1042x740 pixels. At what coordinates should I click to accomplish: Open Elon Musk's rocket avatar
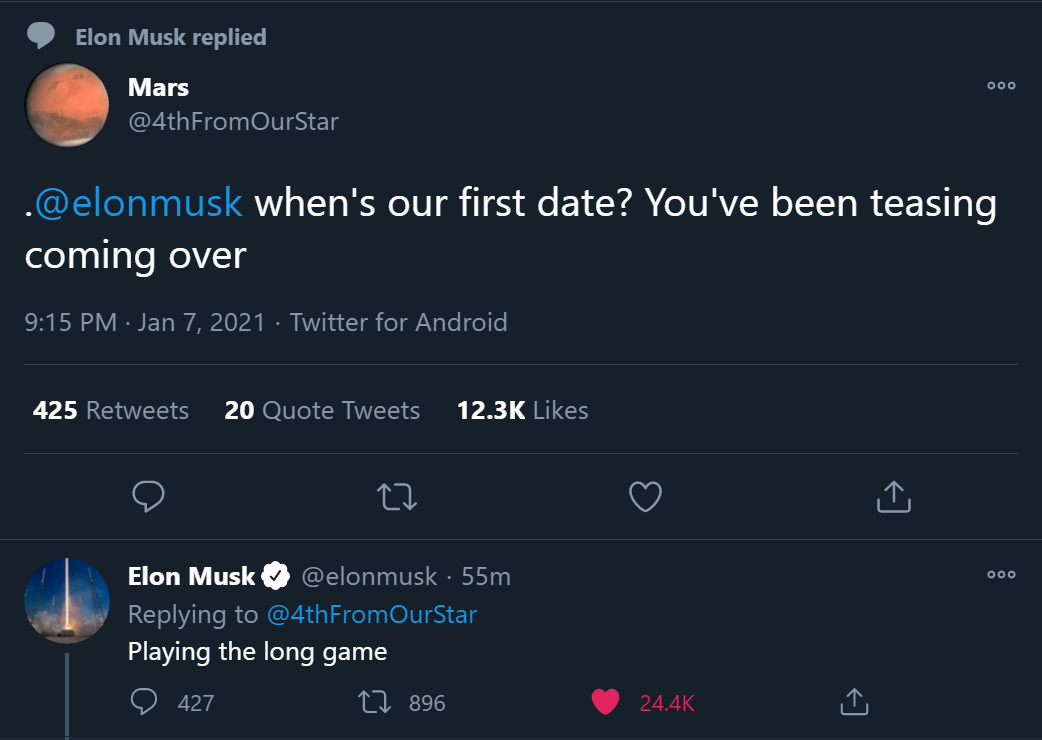point(67,600)
